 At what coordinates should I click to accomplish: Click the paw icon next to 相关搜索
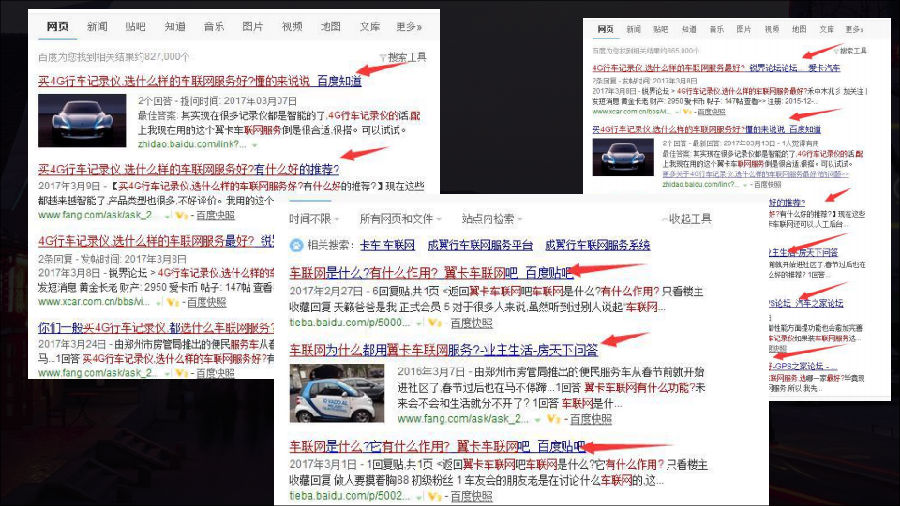click(296, 245)
